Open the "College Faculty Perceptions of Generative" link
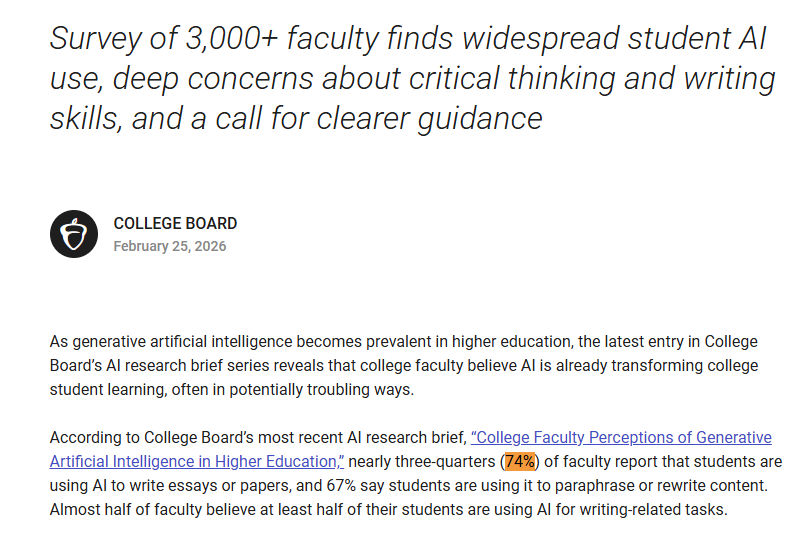 [x=621, y=438]
